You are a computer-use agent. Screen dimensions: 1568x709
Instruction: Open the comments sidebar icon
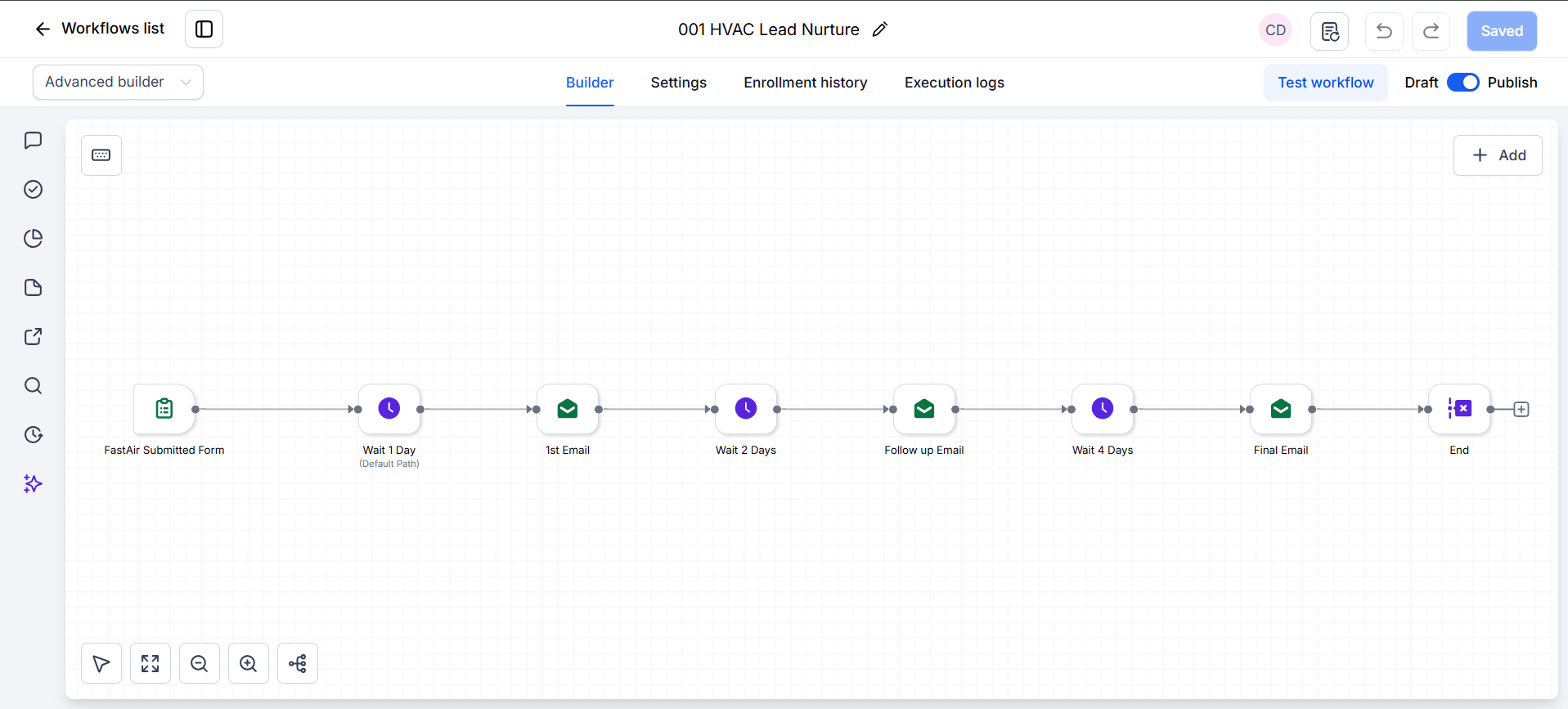tap(33, 141)
